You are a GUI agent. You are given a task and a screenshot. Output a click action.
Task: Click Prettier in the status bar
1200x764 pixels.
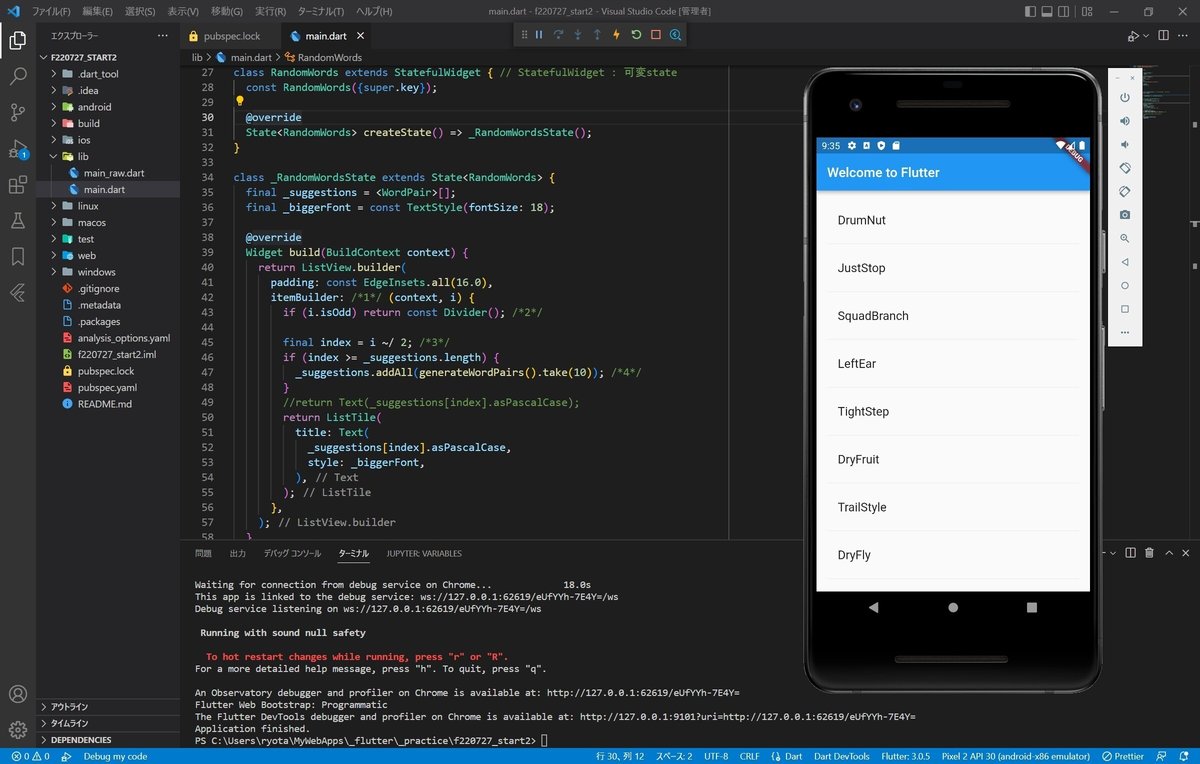click(1121, 756)
